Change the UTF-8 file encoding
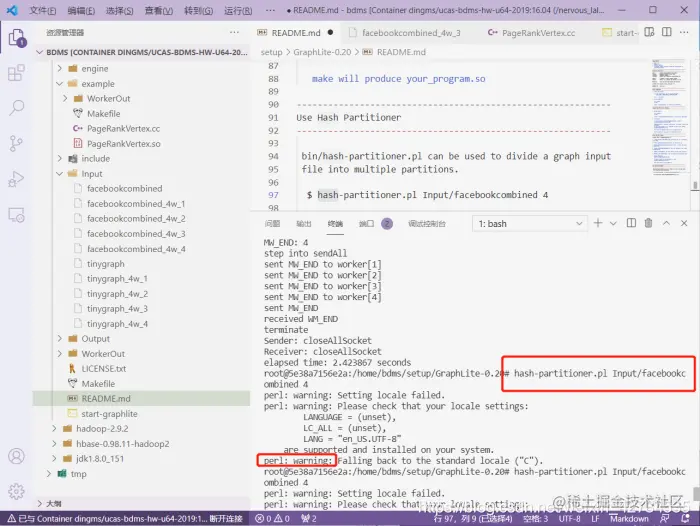700x526 pixels. coord(569,518)
